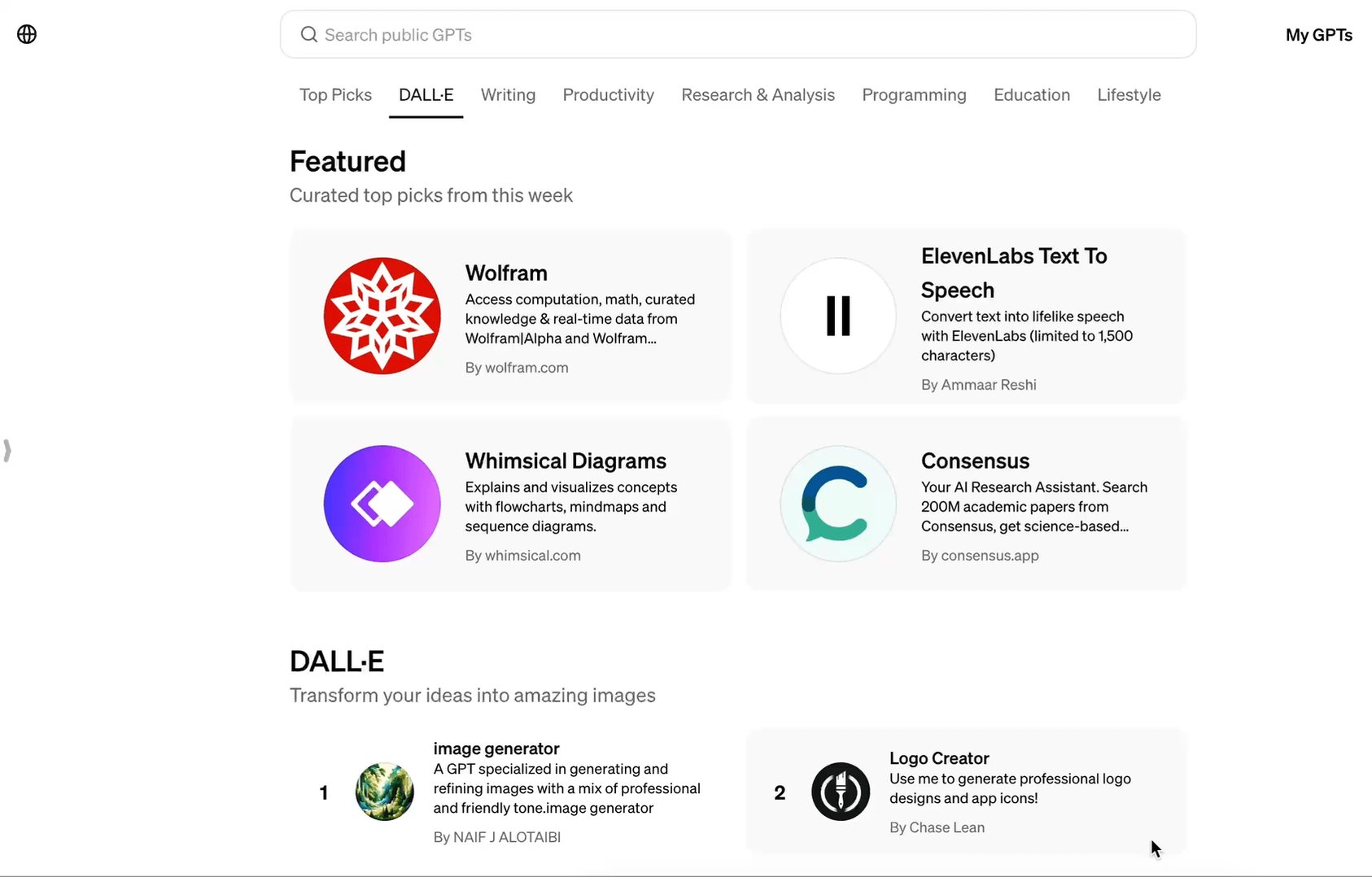1372x877 pixels.
Task: Click the globe icon at top left
Action: 27,34
